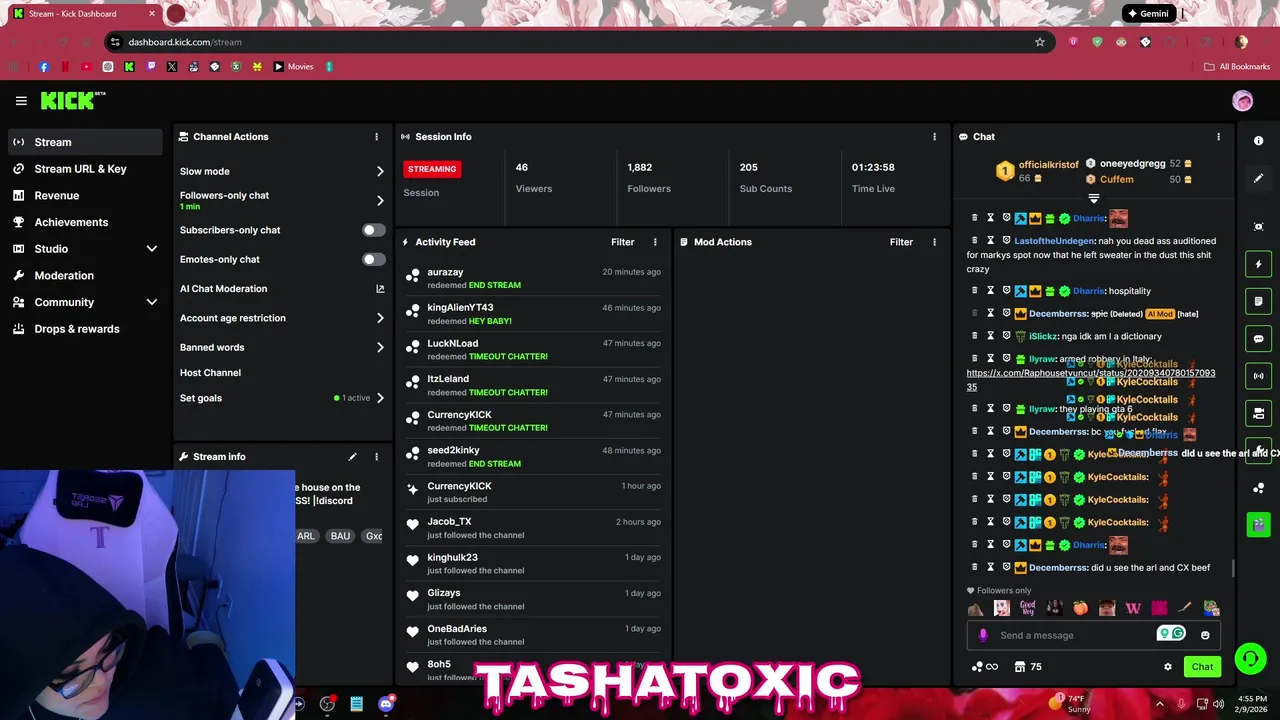Click Host Channel option

pos(210,373)
